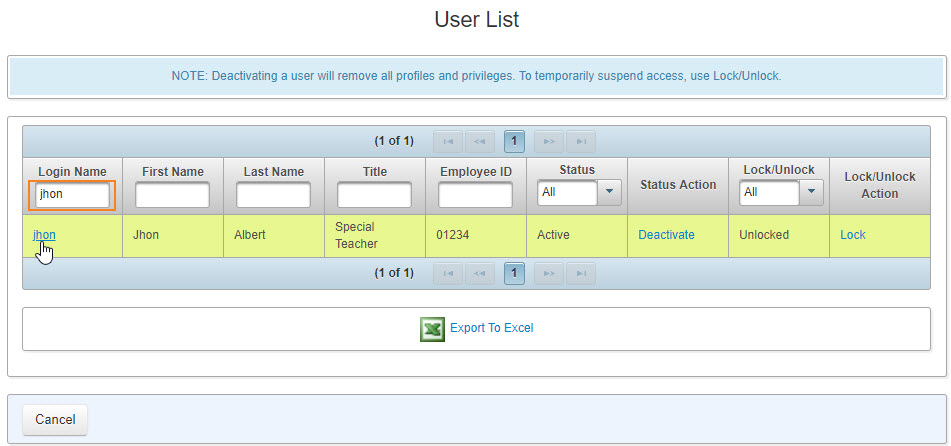This screenshot has height=446, width=951.
Task: Select page 1 in bottom paginator
Action: click(514, 273)
